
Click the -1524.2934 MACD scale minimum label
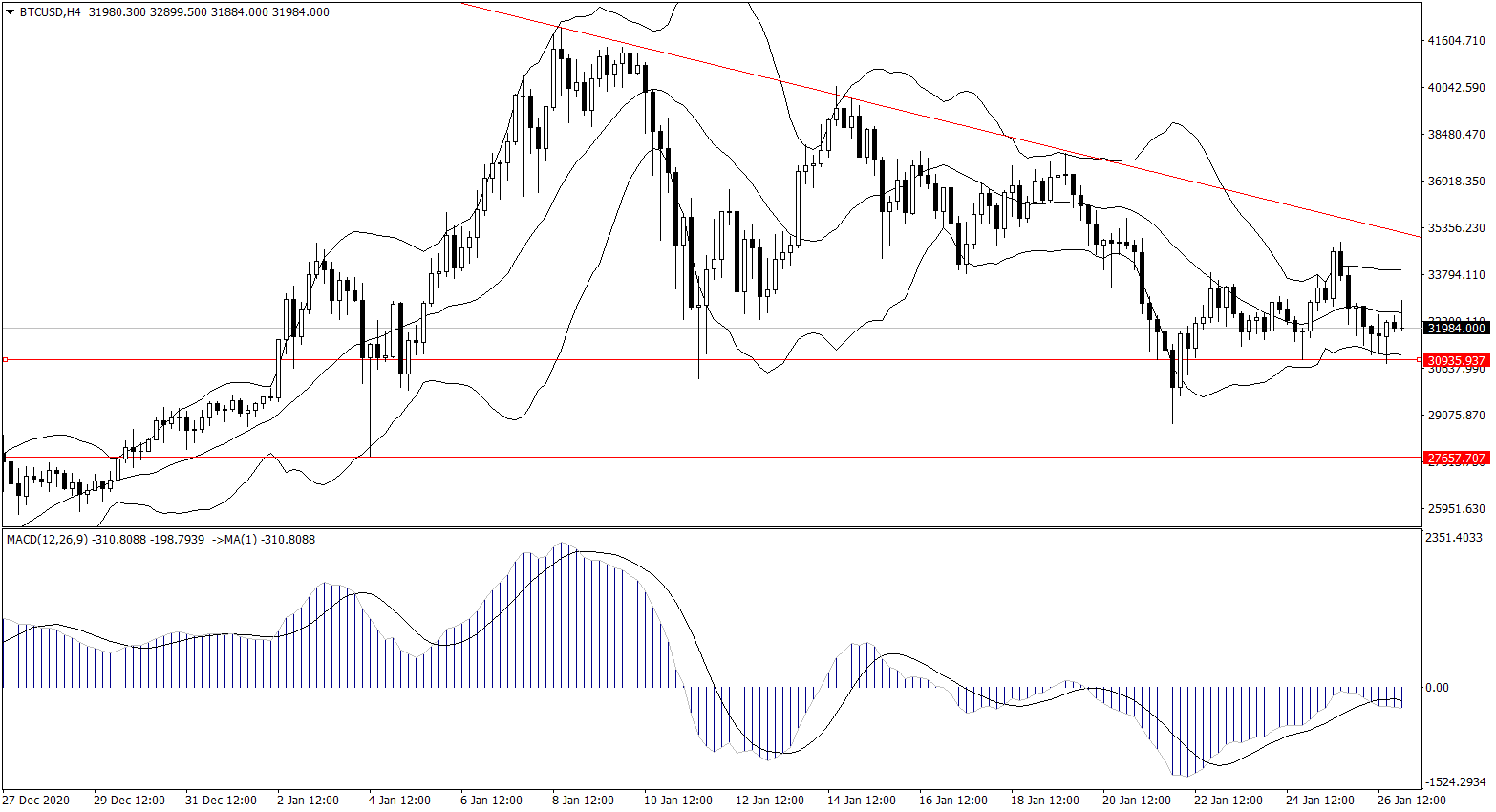[x=1455, y=781]
